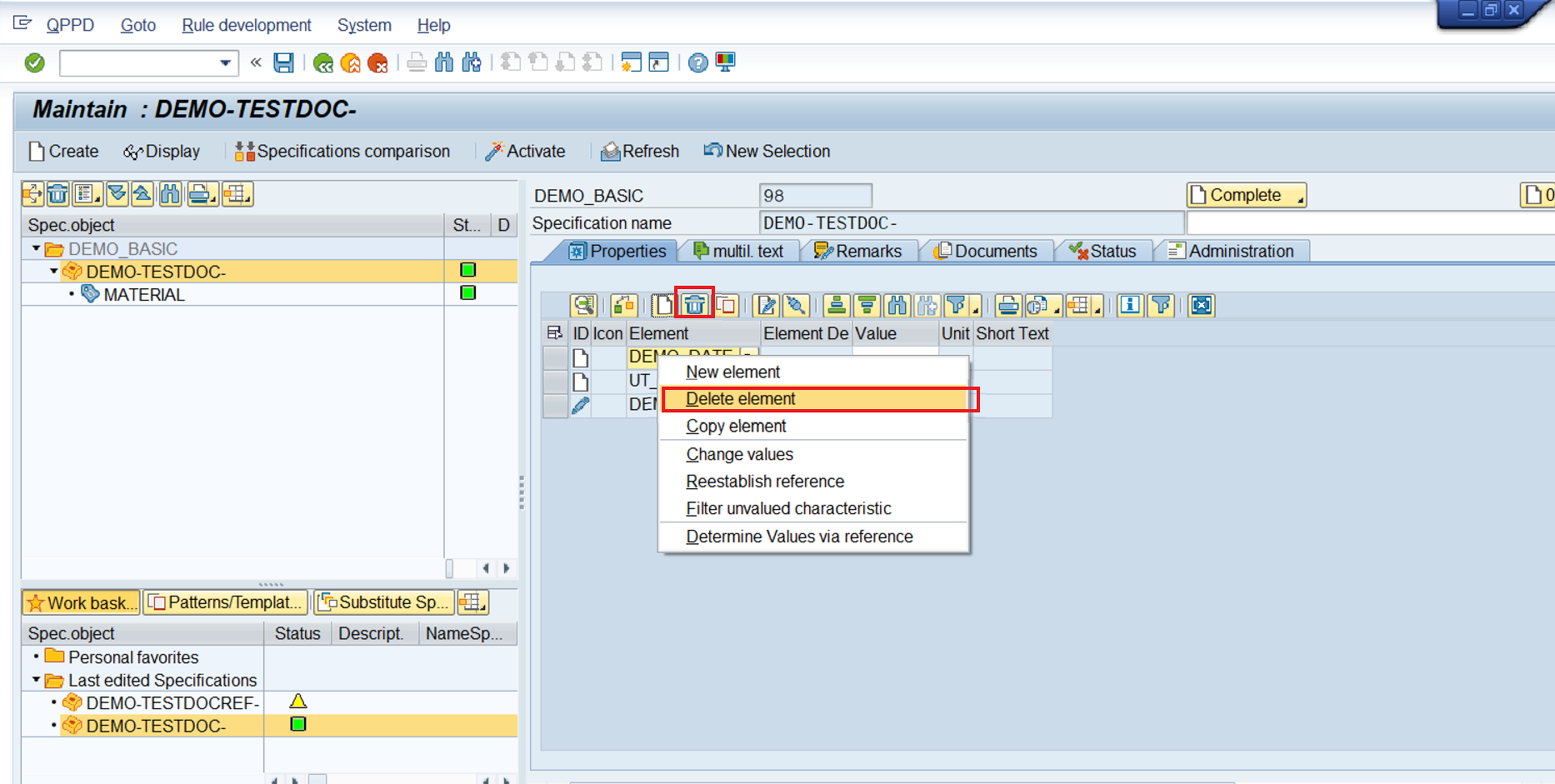Click the blue information icon in Properties toolbar
Image resolution: width=1555 pixels, height=784 pixels.
point(1129,305)
